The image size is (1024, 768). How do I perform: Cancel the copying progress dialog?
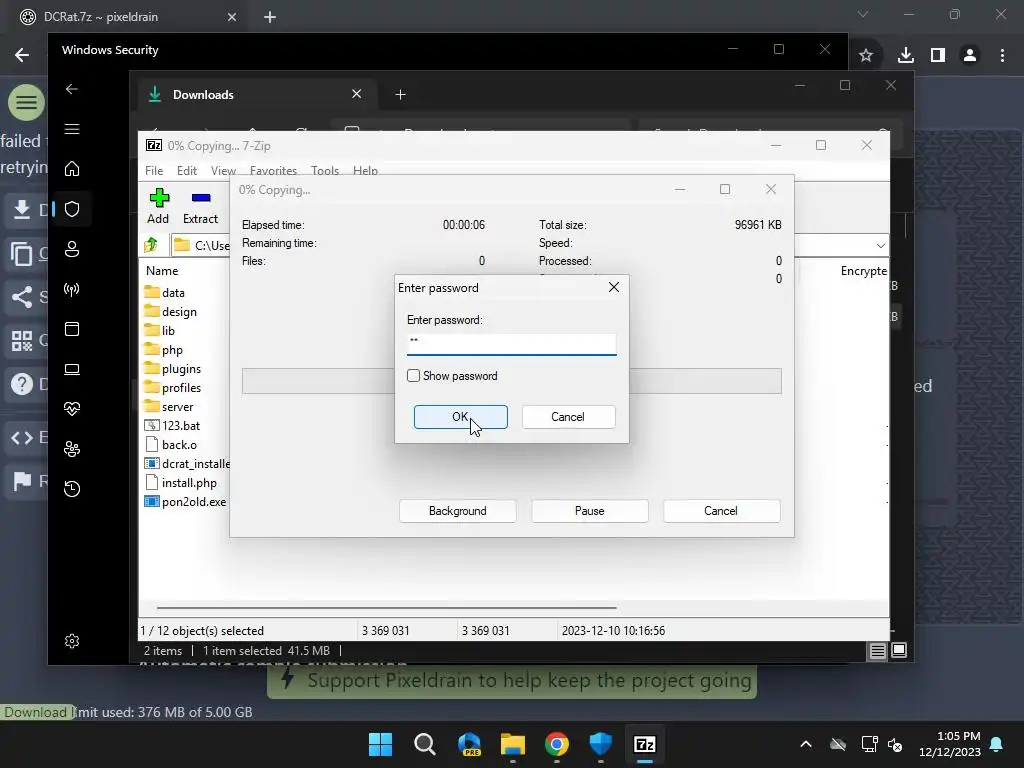(721, 511)
